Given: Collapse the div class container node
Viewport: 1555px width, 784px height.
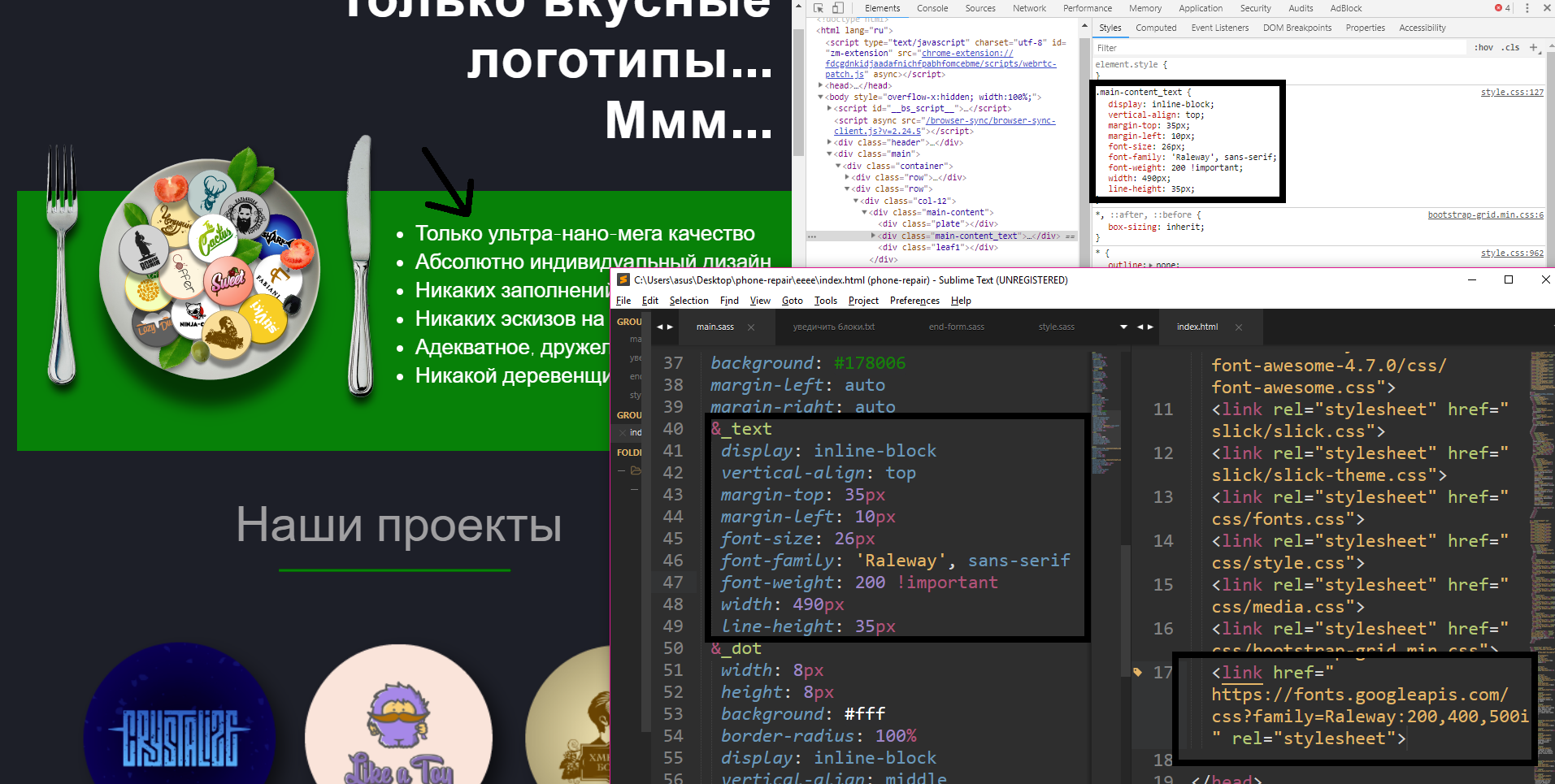Looking at the screenshot, I should pyautogui.click(x=838, y=166).
